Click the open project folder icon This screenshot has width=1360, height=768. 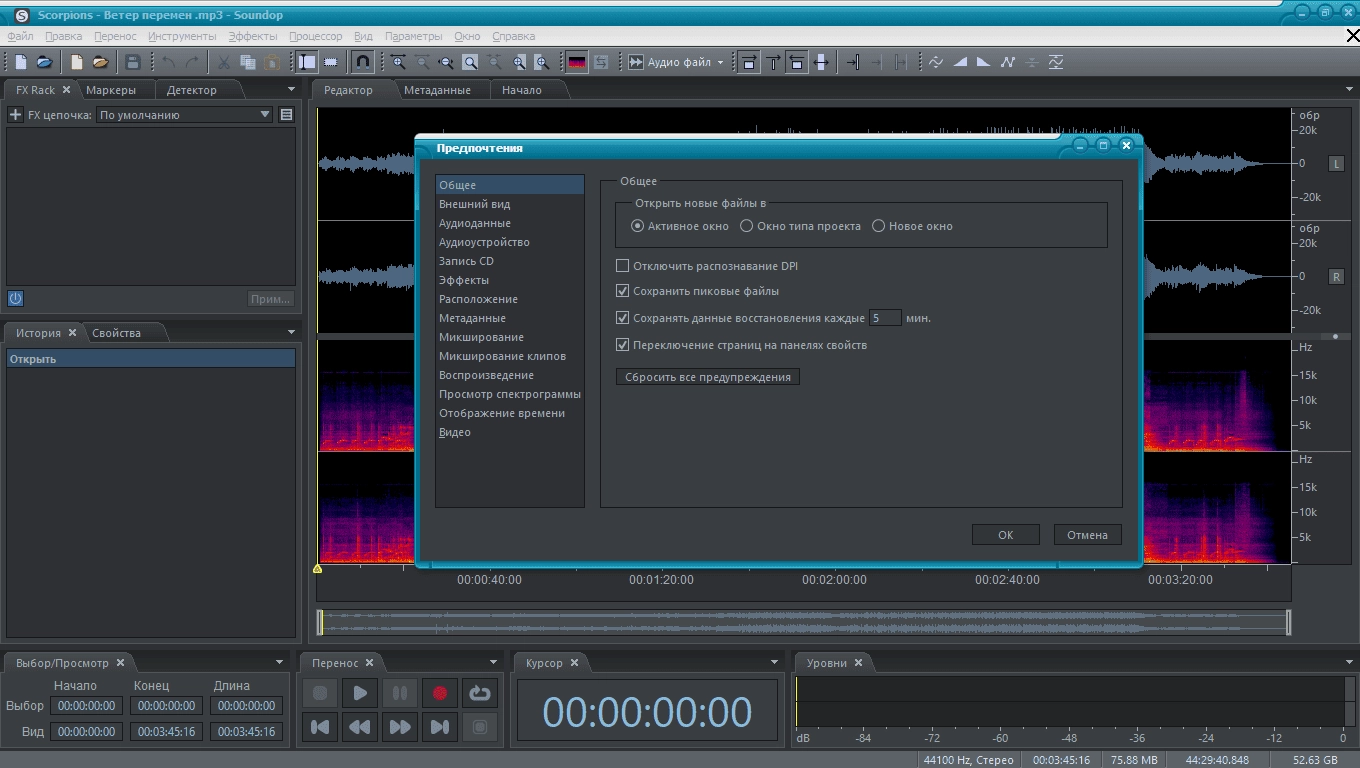[101, 62]
